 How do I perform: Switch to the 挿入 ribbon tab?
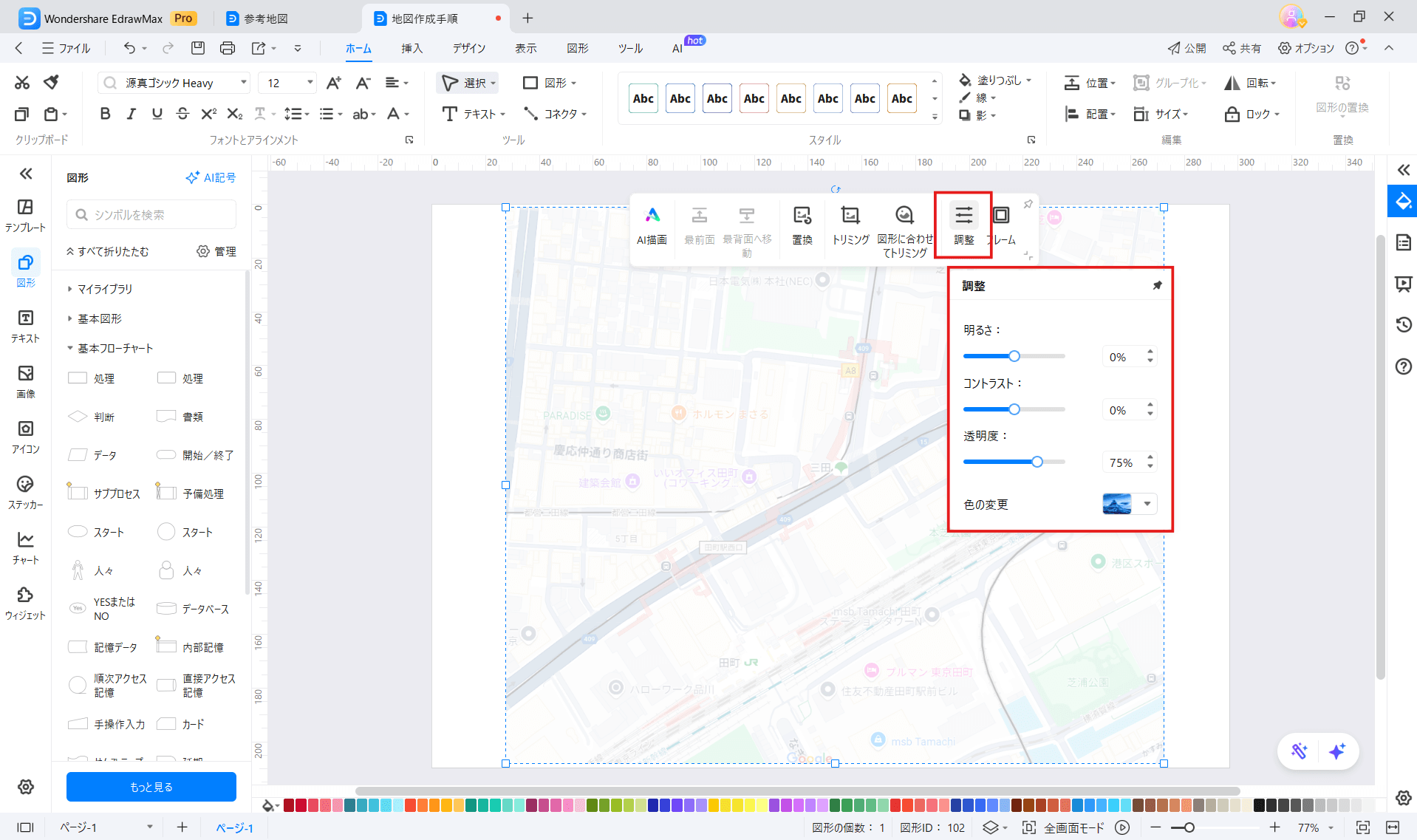click(x=412, y=48)
